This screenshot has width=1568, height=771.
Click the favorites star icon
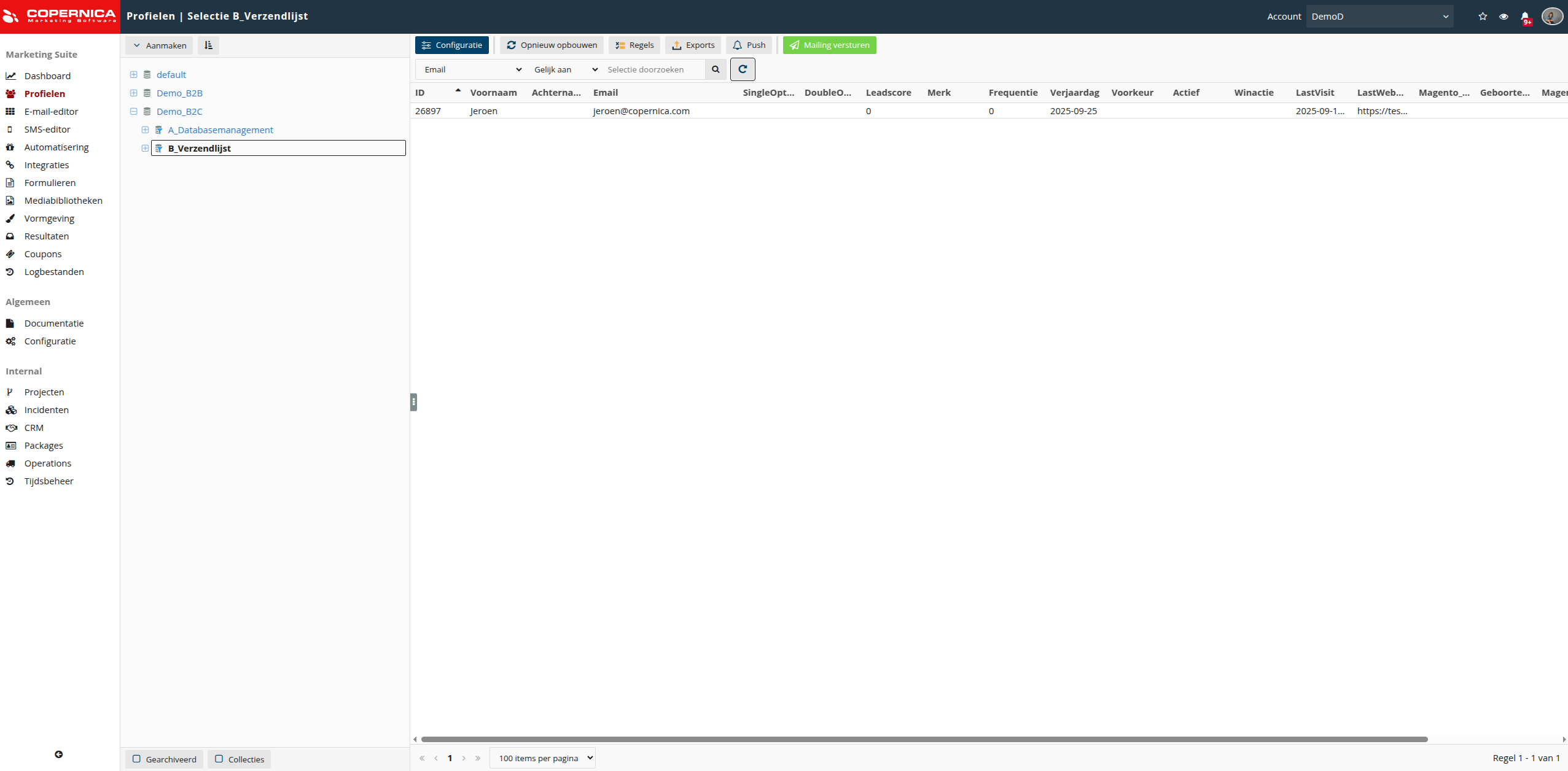pos(1483,17)
